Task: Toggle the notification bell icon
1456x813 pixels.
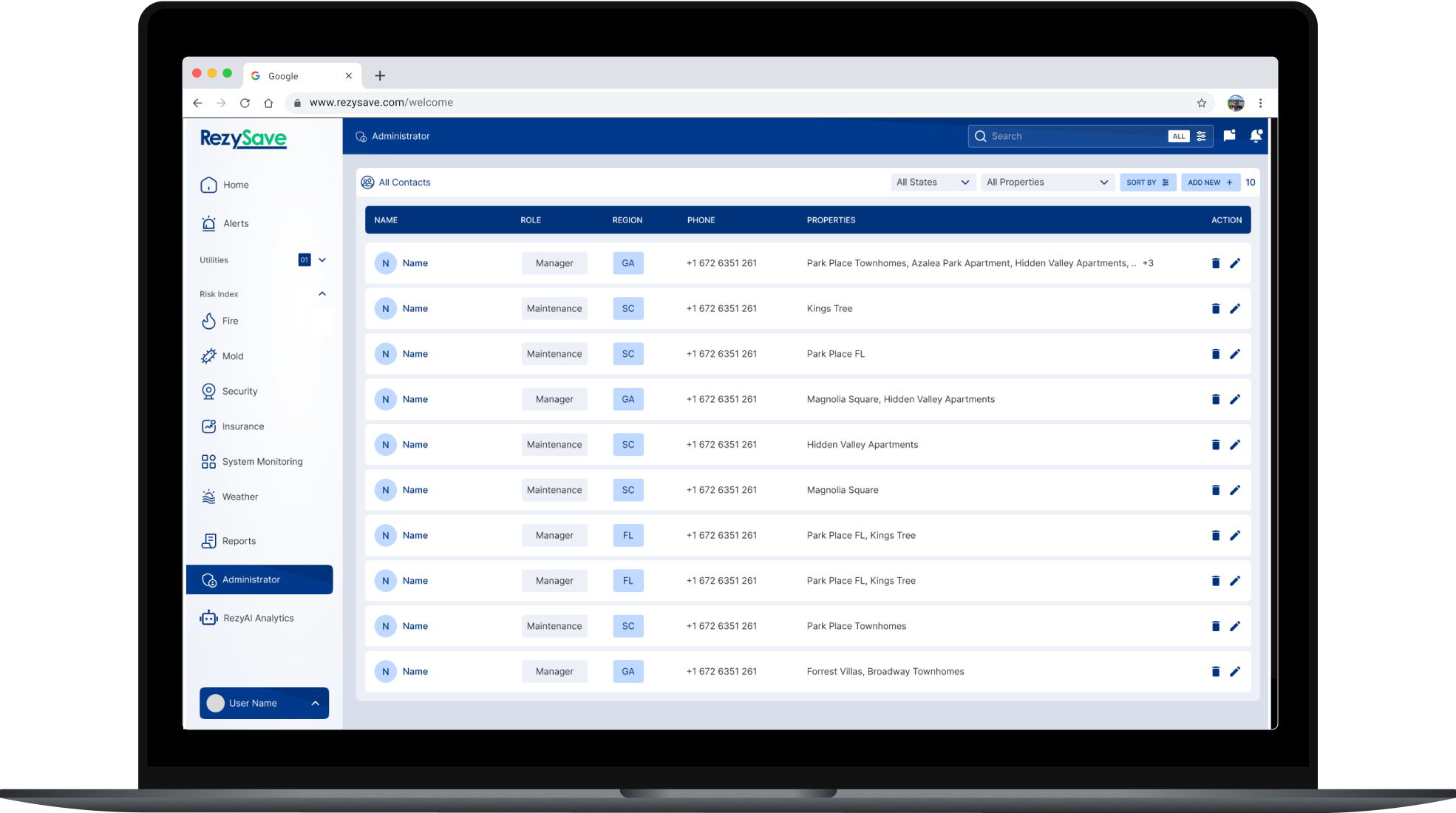Action: click(x=1256, y=135)
